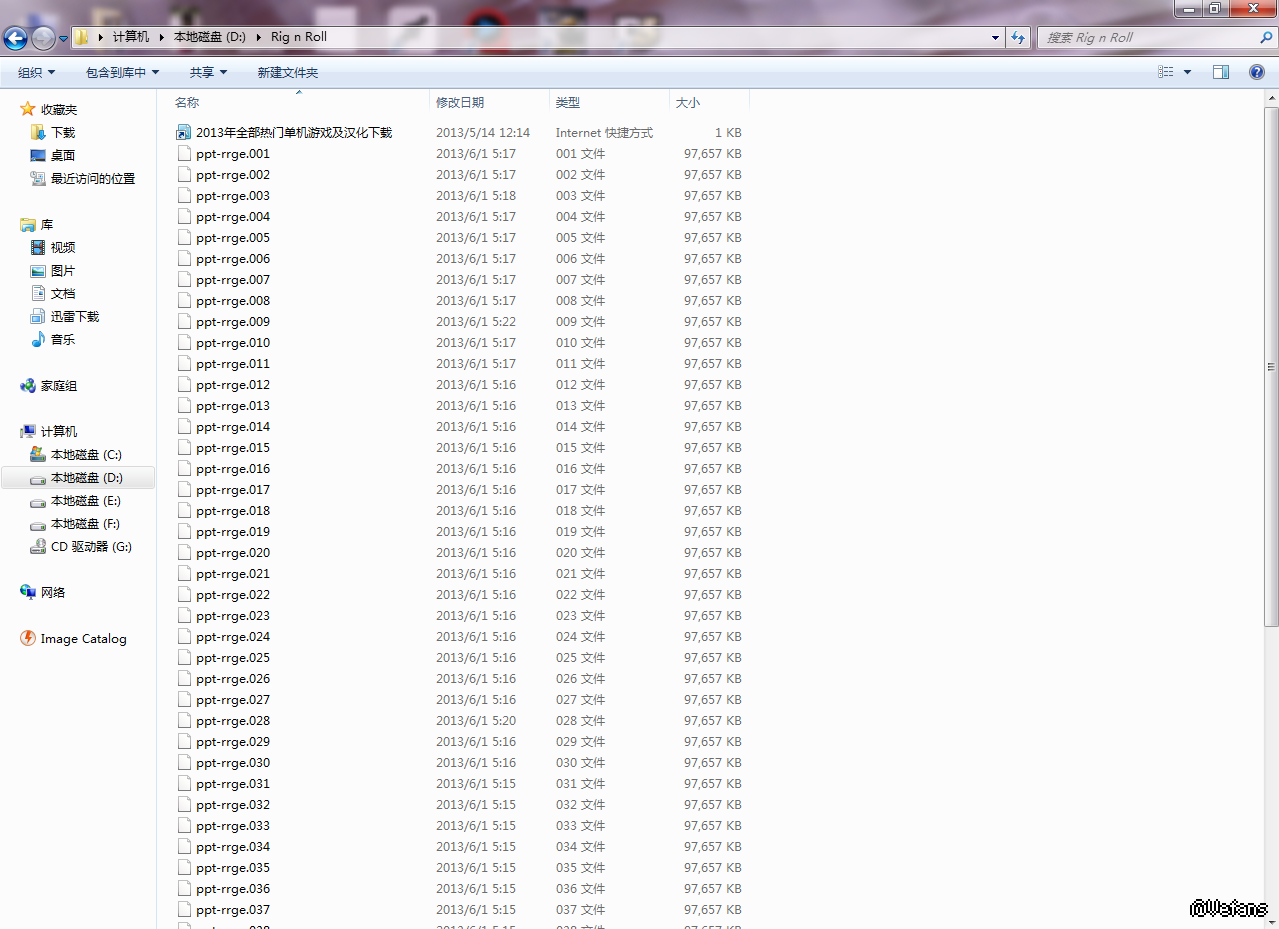Select file ppt-rrge.014
1279x929 pixels.
click(233, 426)
